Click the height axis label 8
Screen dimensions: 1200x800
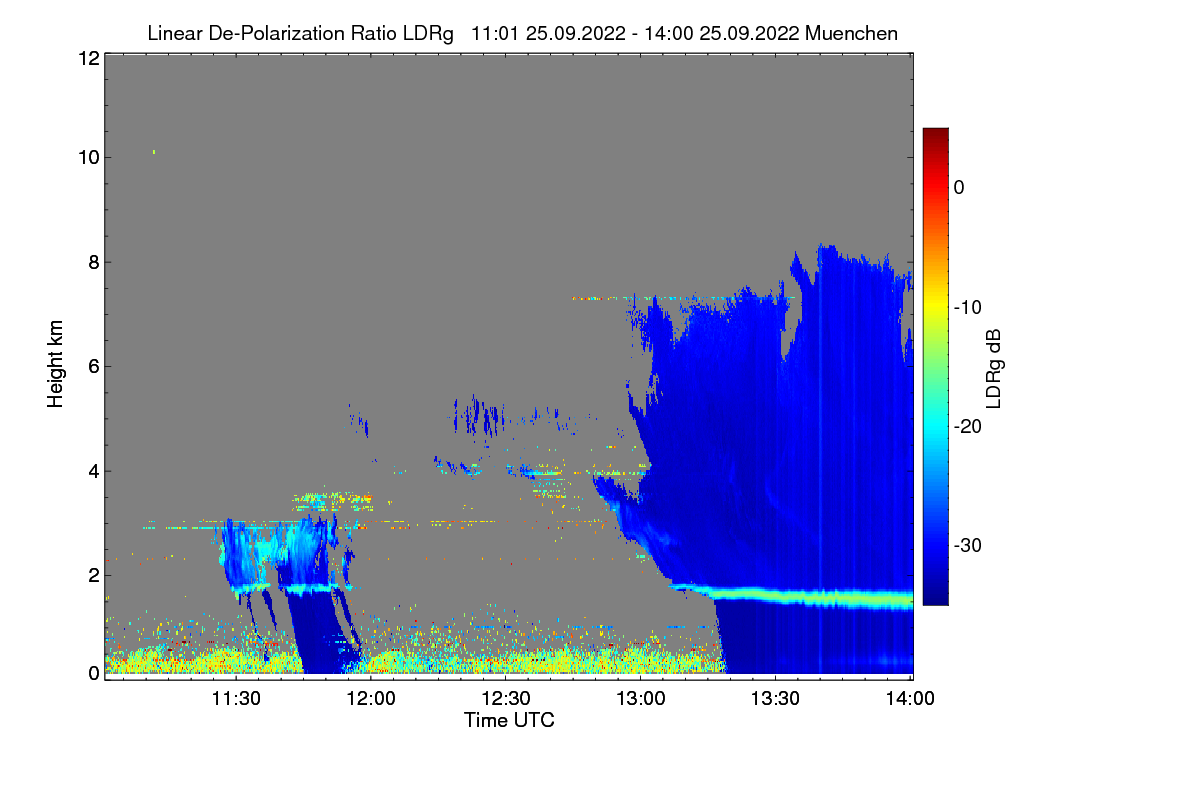[92, 262]
